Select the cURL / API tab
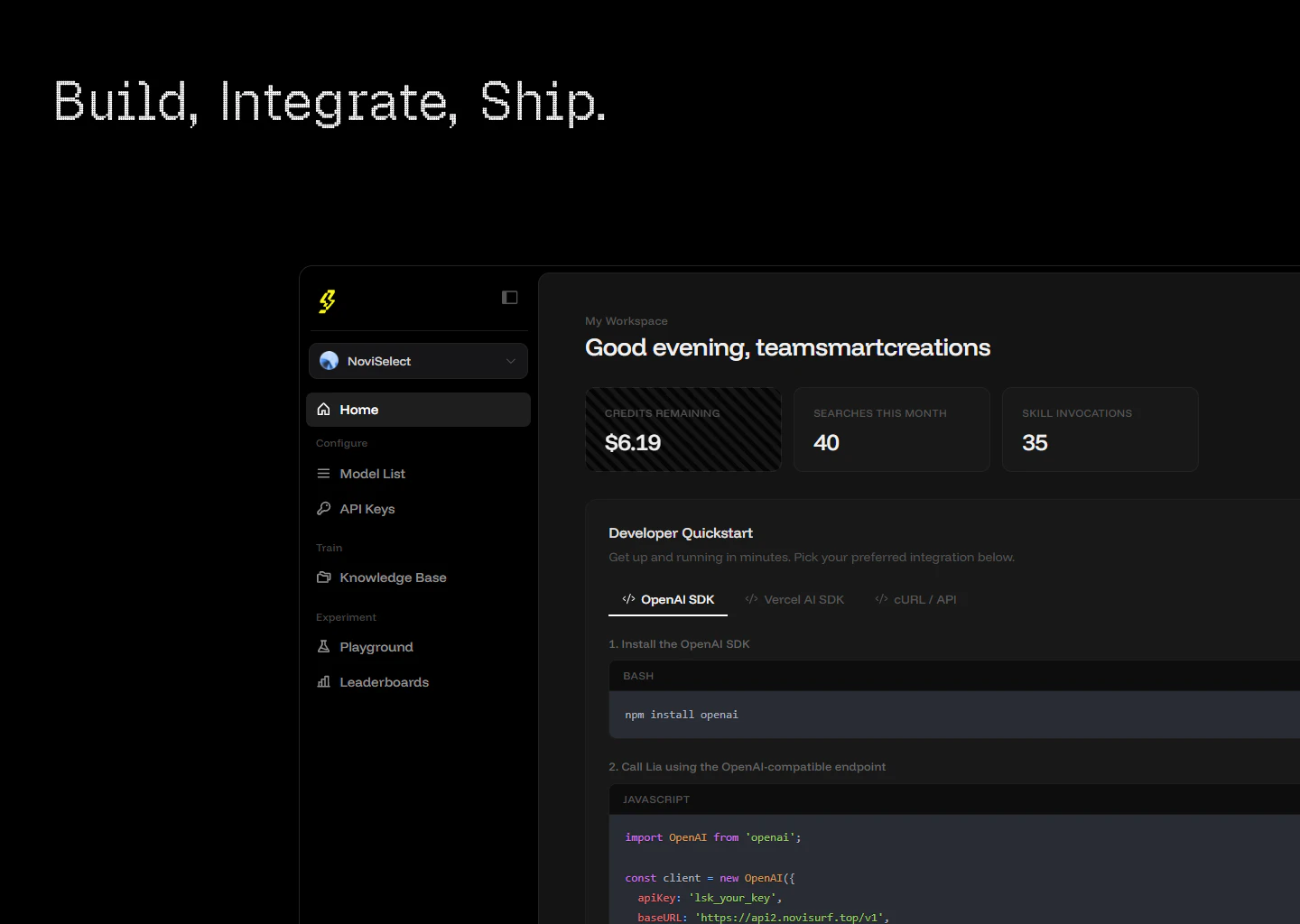This screenshot has width=1300, height=924. click(915, 599)
